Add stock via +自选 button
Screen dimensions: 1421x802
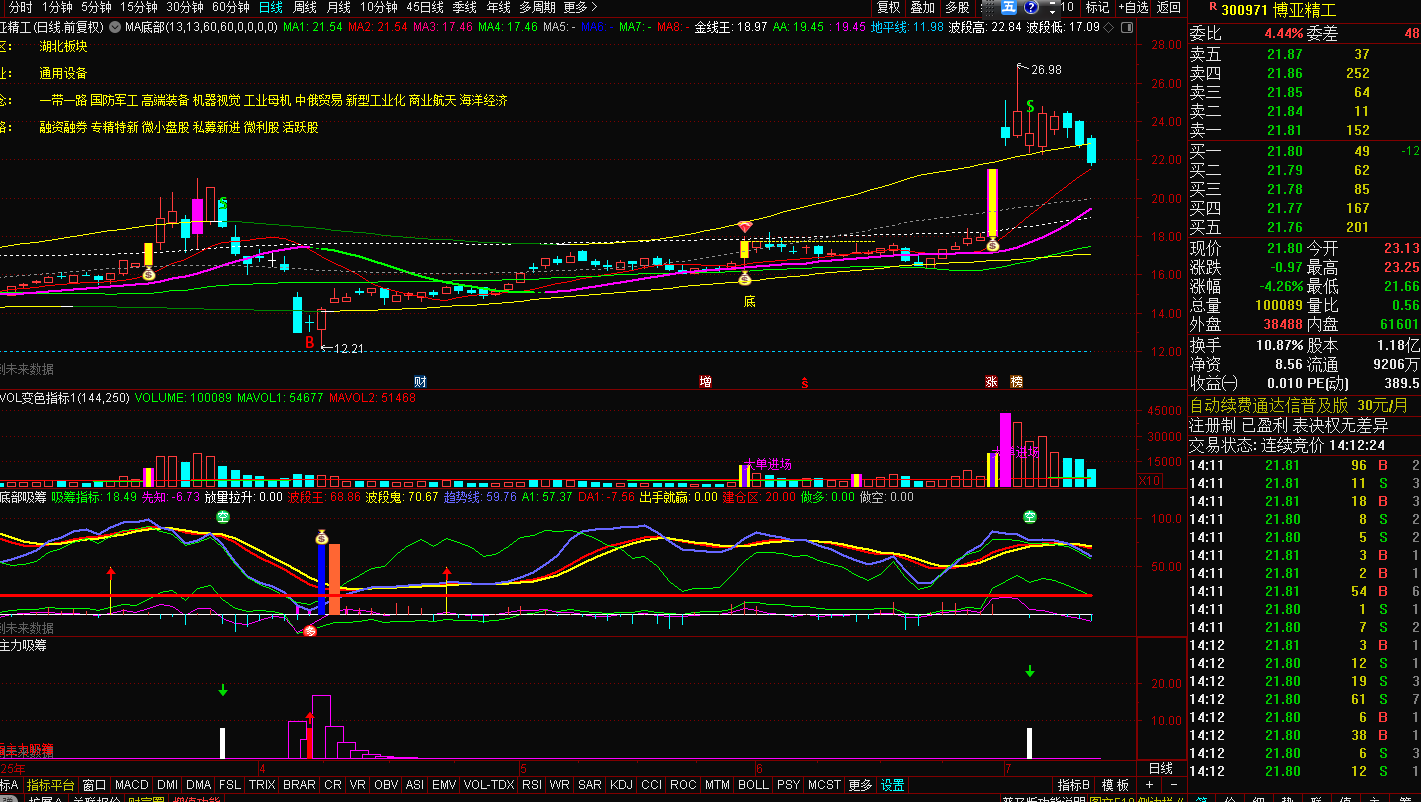coord(1132,7)
